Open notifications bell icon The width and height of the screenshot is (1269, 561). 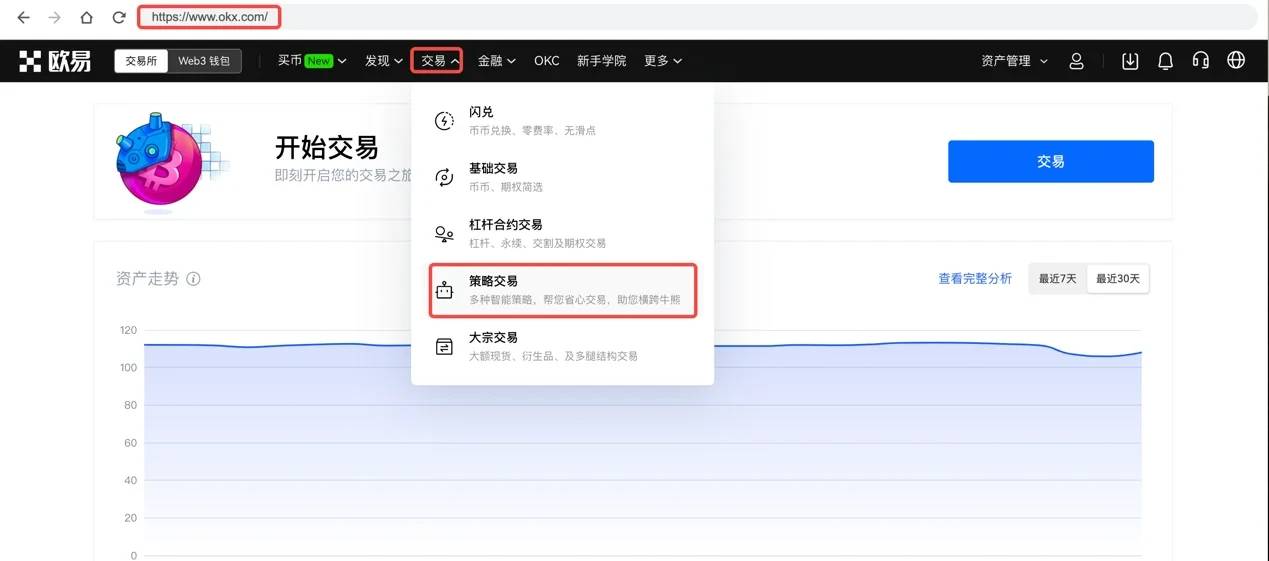(1165, 61)
